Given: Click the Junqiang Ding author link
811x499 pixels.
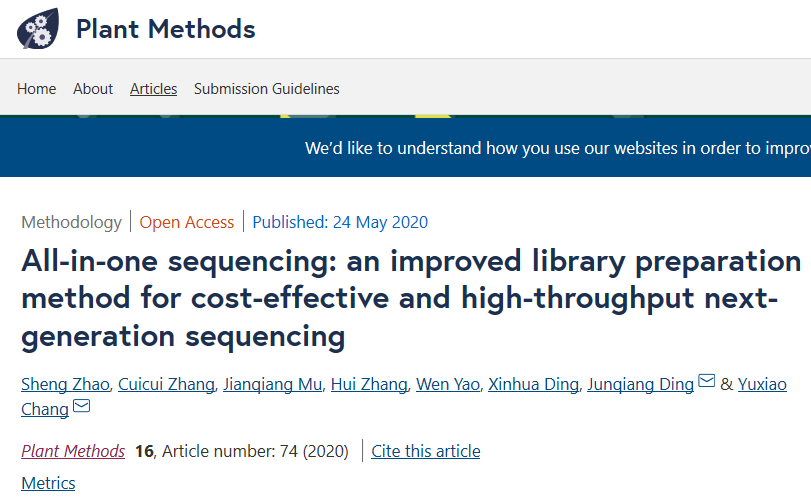Looking at the screenshot, I should [640, 384].
